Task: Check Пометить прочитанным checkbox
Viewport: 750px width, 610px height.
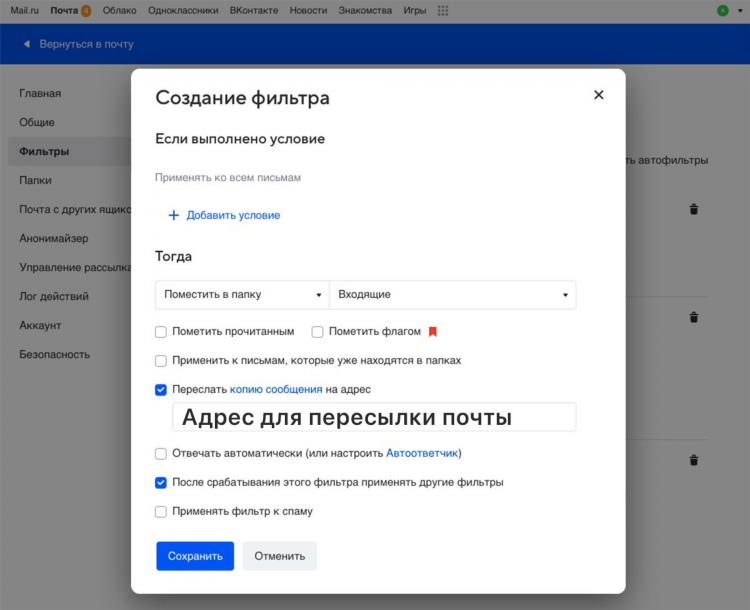Action: point(161,332)
